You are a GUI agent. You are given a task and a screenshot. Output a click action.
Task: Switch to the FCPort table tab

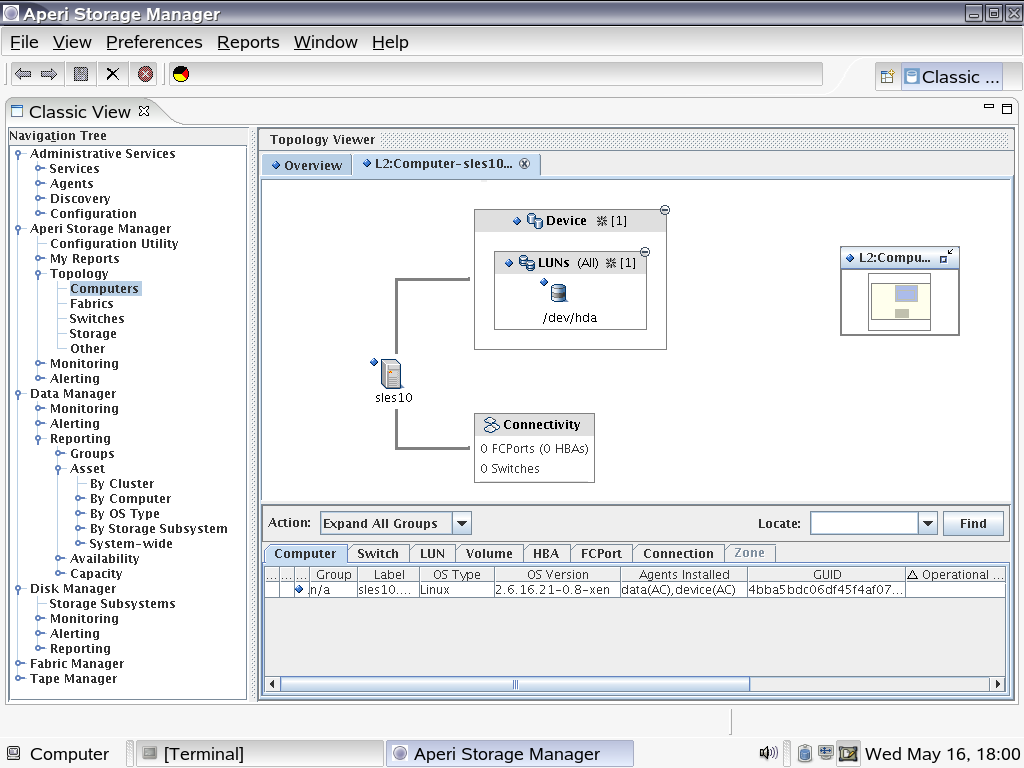[601, 554]
